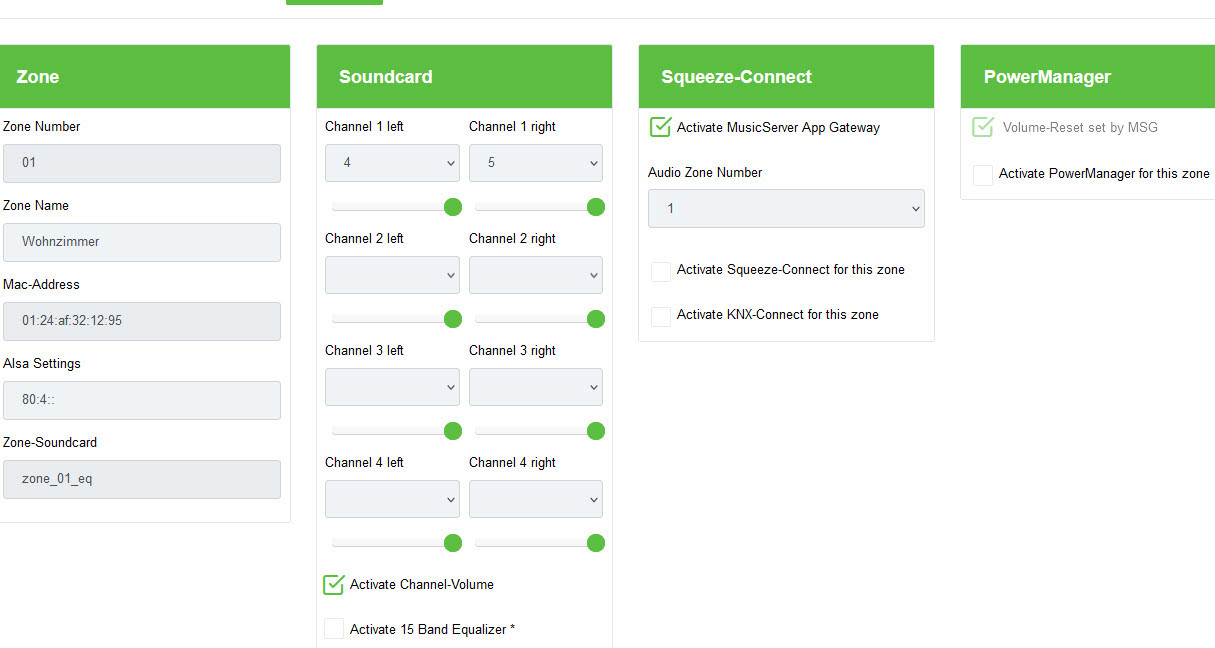This screenshot has height=648, width=1215.
Task: Toggle Activate Channel-Volume checkbox
Action: [x=334, y=585]
